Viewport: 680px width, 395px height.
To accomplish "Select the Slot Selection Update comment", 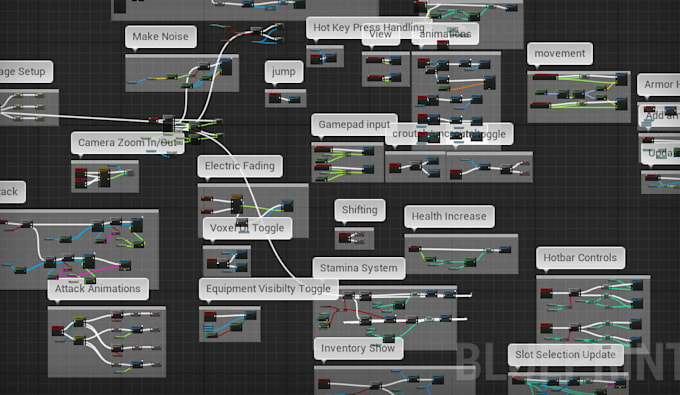I will (566, 355).
